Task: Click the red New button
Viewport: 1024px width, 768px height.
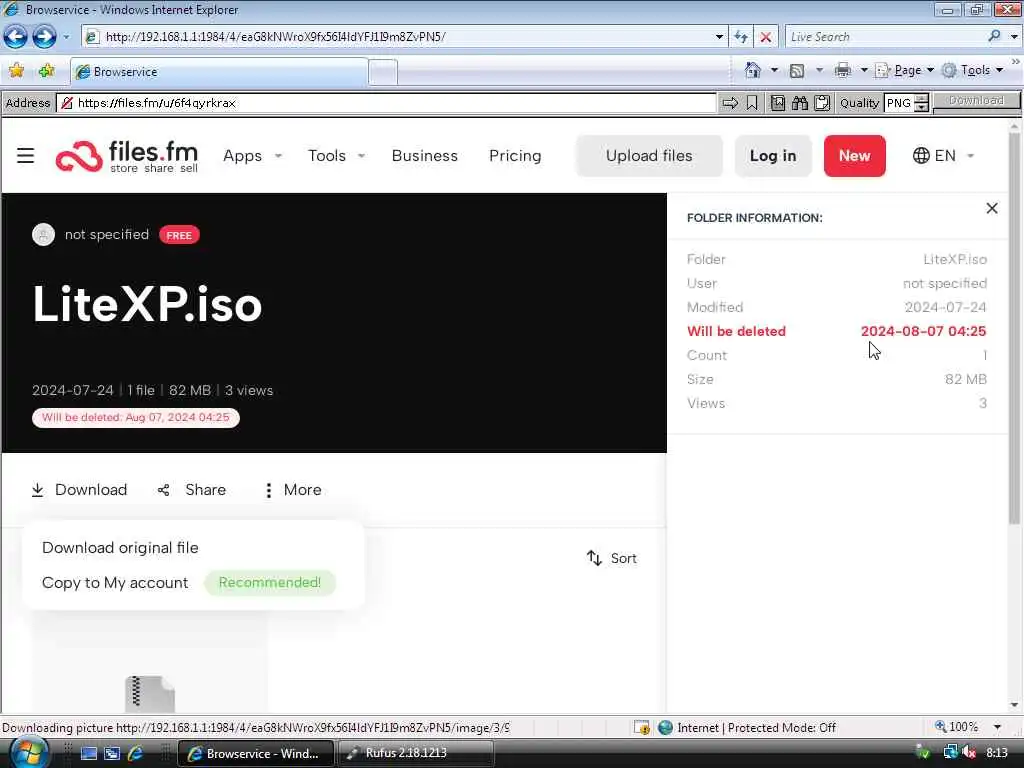Action: coord(854,155)
